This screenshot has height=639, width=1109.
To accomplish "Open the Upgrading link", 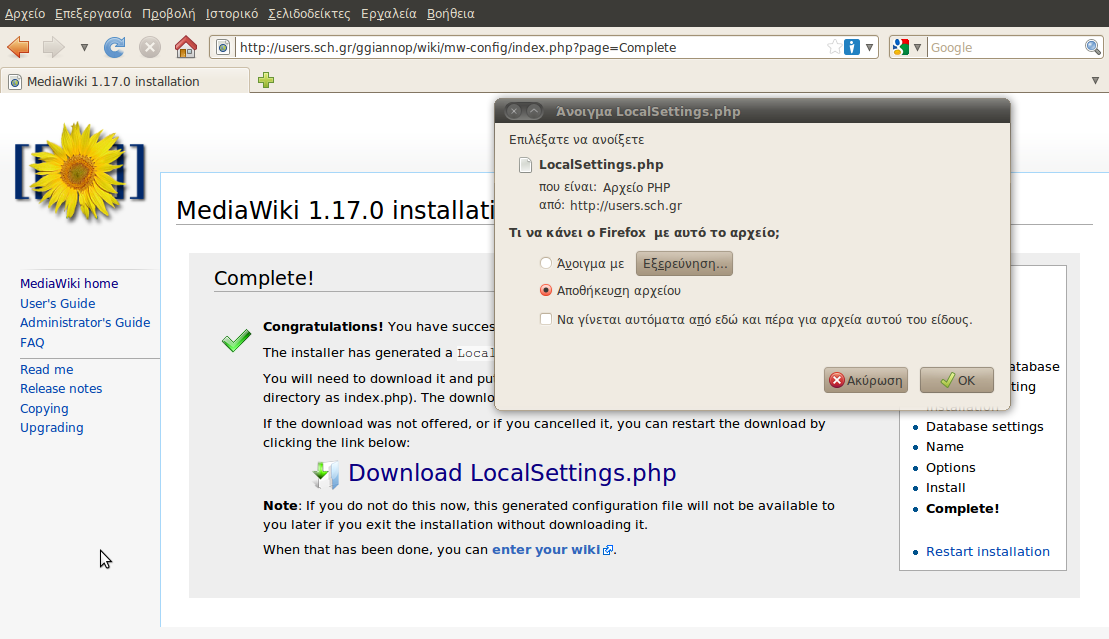I will 52,427.
